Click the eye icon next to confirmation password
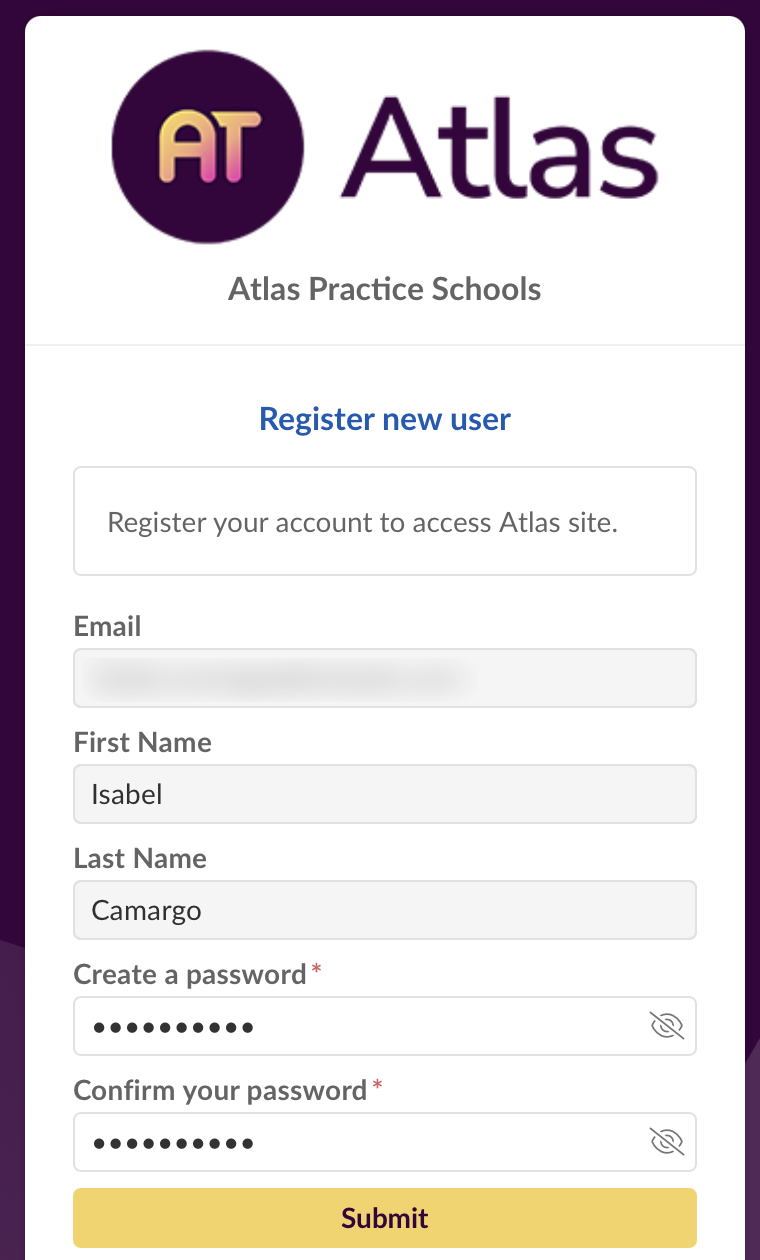Image resolution: width=760 pixels, height=1260 pixels. [667, 1142]
